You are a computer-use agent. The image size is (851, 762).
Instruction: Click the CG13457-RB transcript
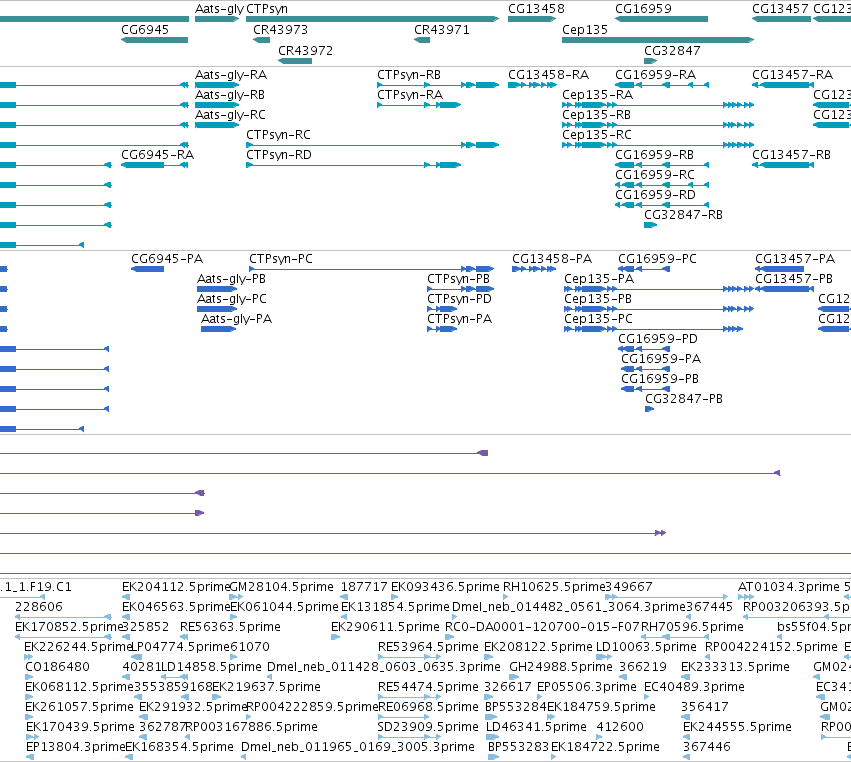click(783, 165)
